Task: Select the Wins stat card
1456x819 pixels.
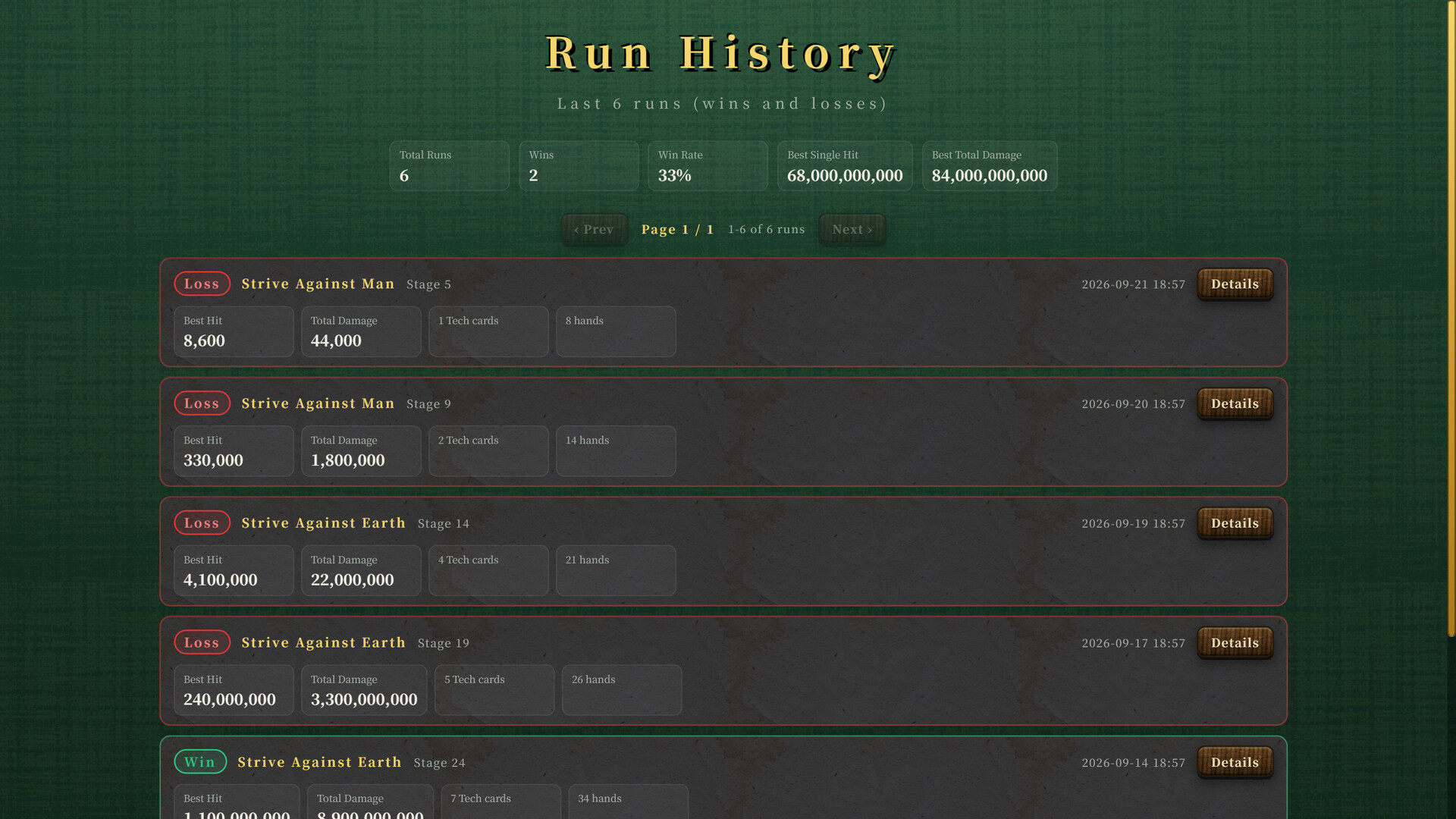Action: (x=579, y=165)
